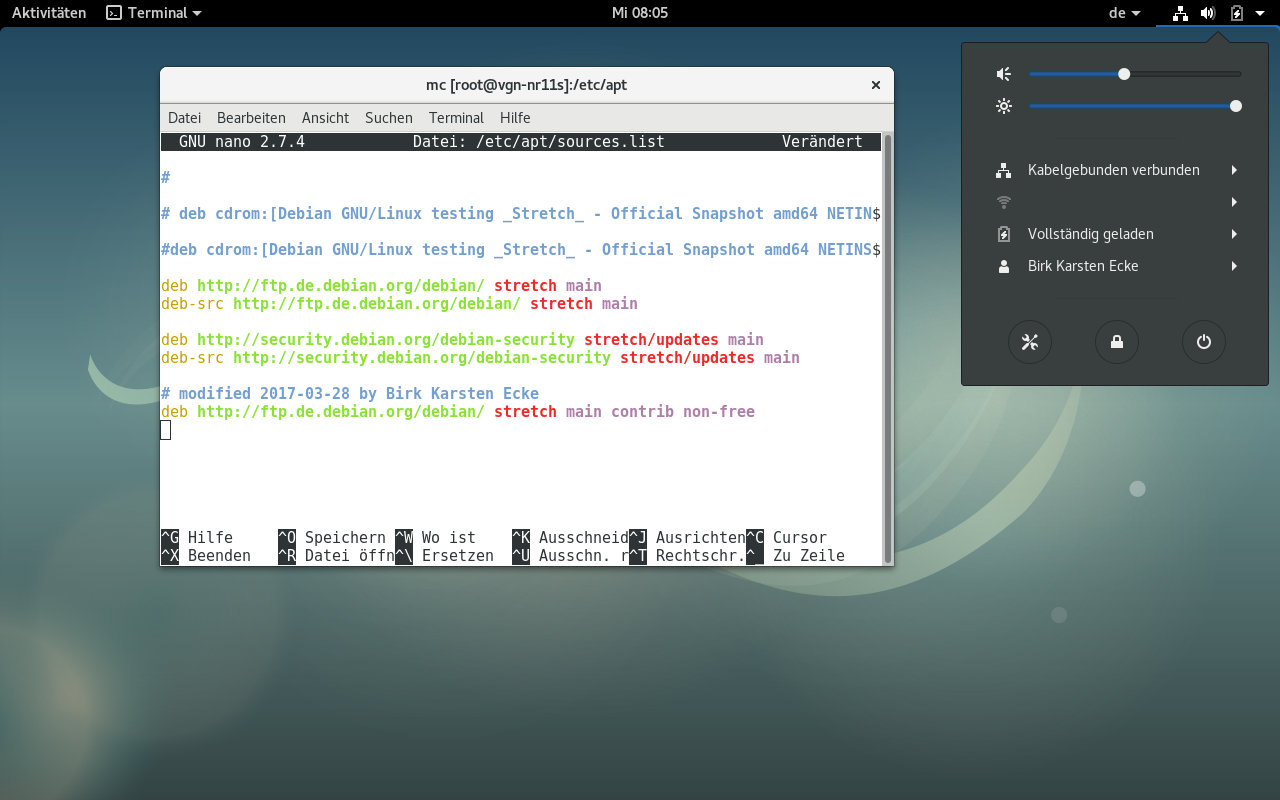Click the ^\ Ersetzen nano shortcut
The height and width of the screenshot is (800, 1280).
pos(444,556)
